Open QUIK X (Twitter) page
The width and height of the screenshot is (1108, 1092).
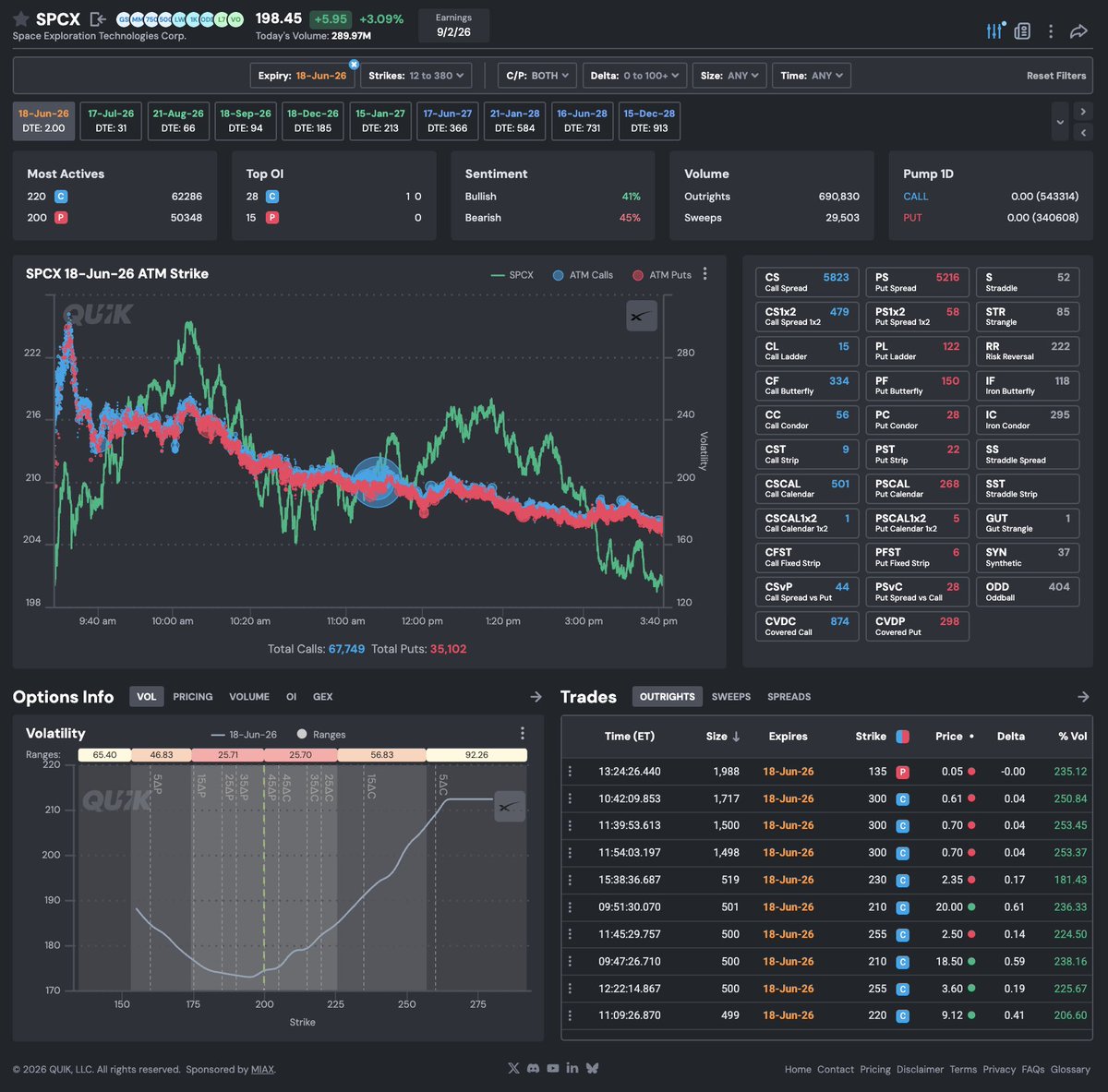513,1068
